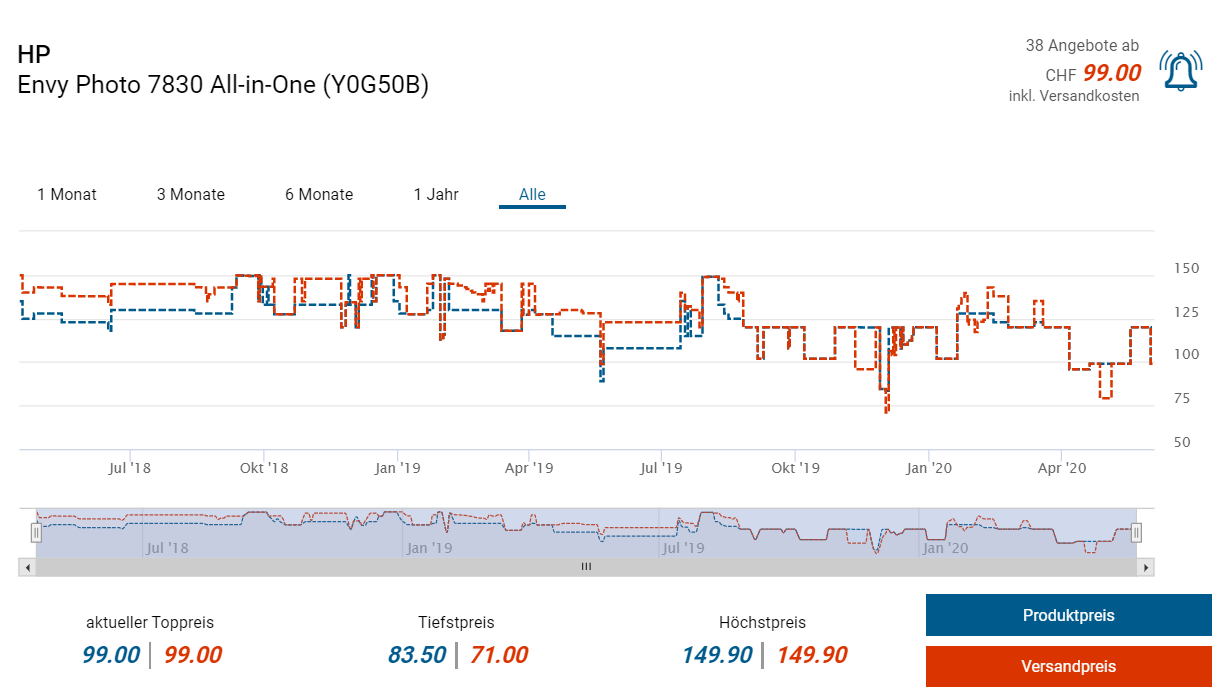This screenshot has width=1219, height=698.
Task: Select the Alle time range tab
Action: (532, 195)
